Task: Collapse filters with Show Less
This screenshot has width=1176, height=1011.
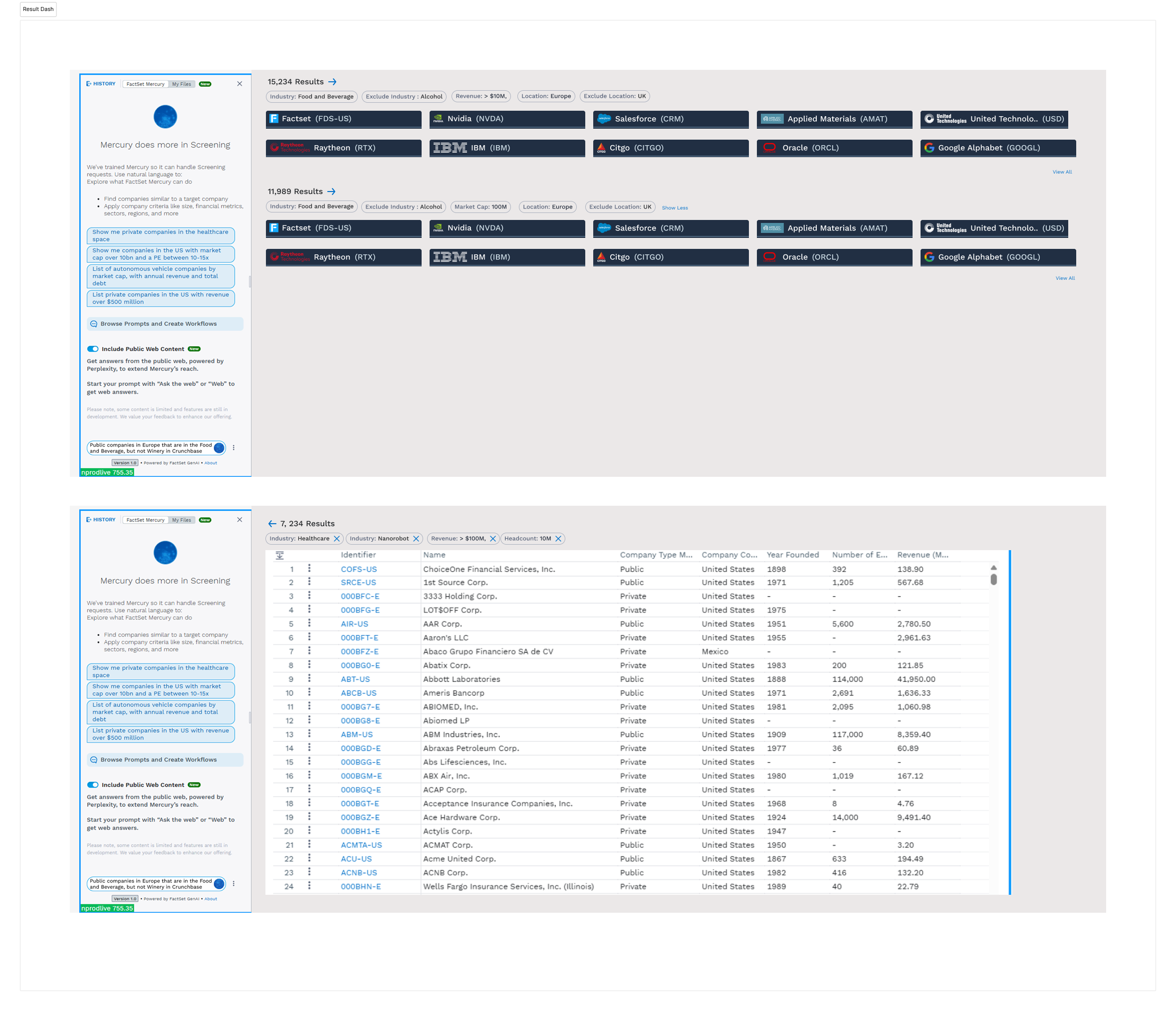Action: tap(674, 207)
